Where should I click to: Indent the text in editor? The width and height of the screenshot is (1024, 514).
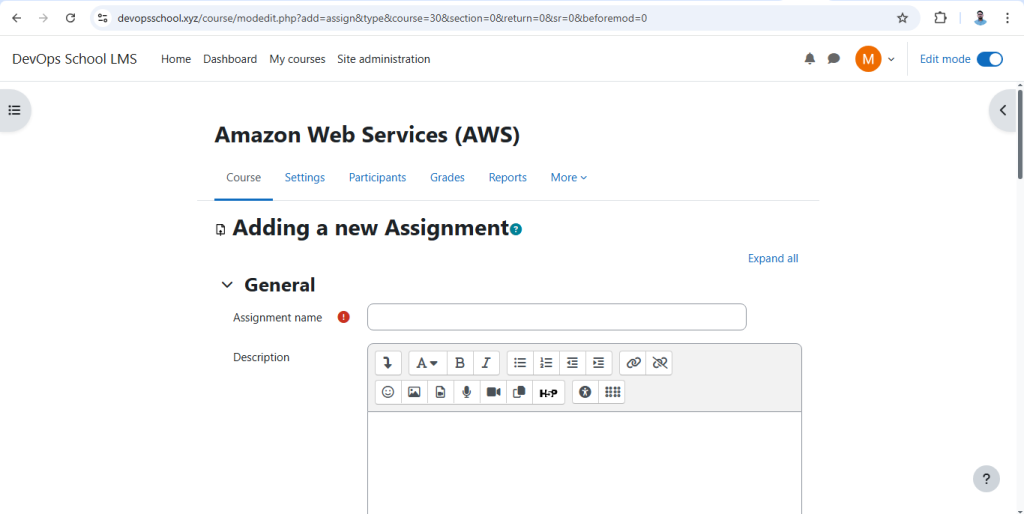click(598, 362)
